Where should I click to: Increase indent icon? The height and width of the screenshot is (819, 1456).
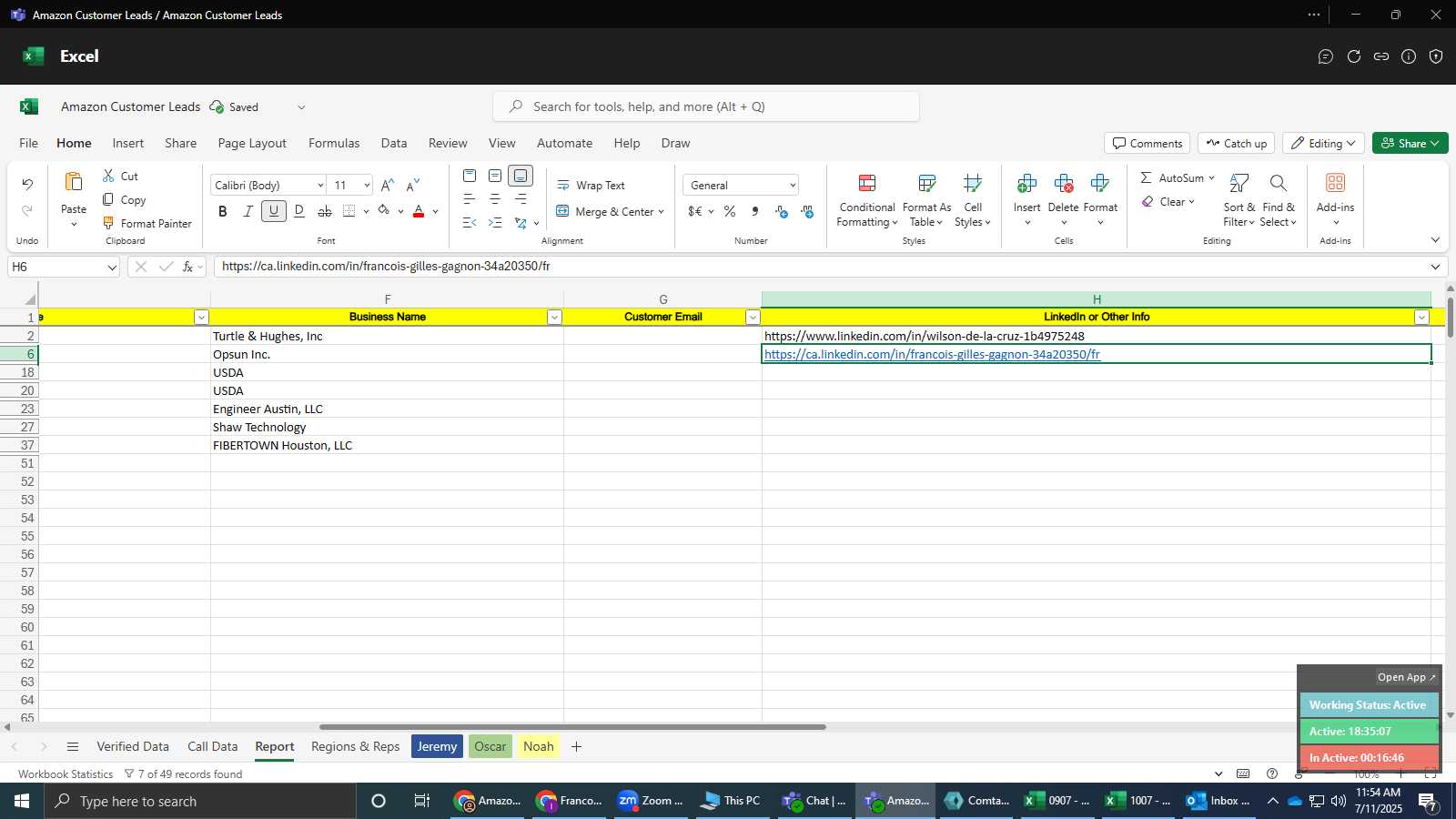tap(495, 223)
